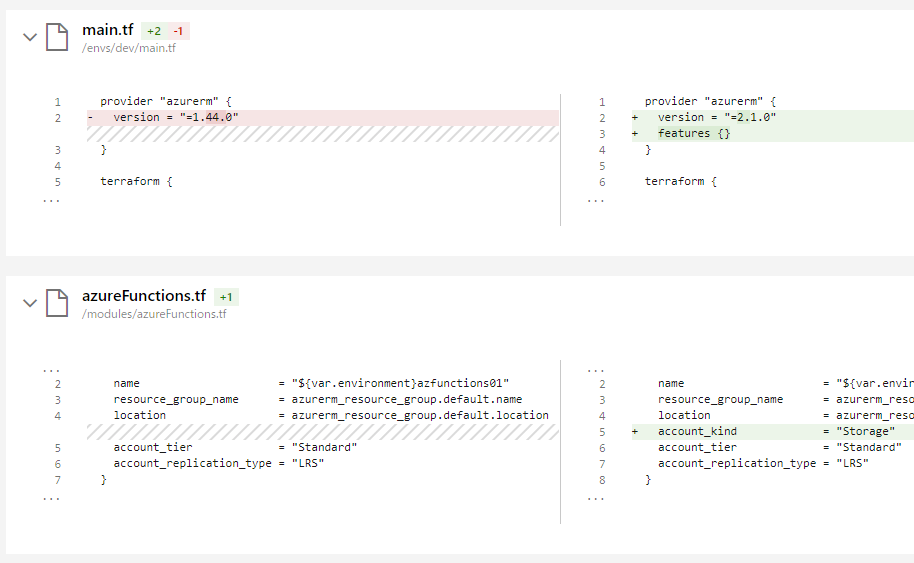Open the azureFunctions.tf file name
This screenshot has height=563, width=914.
tap(144, 296)
